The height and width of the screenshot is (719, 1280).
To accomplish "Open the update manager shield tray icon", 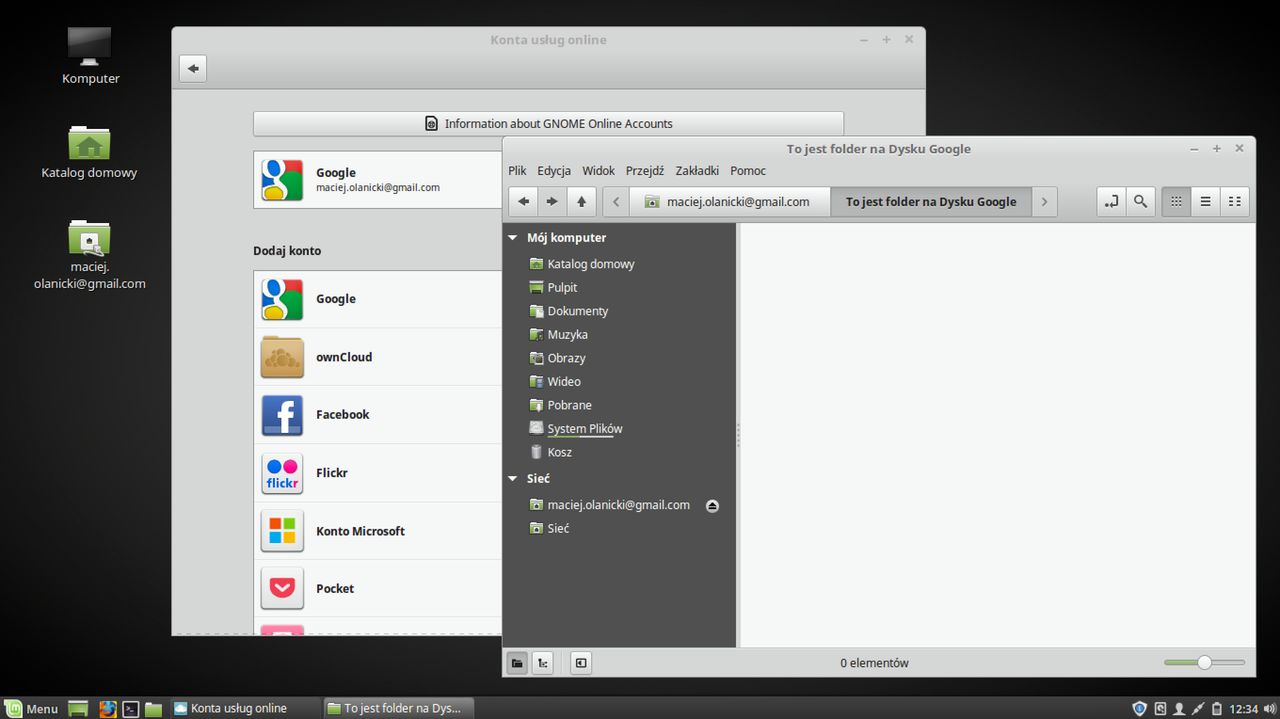I will pos(1139,709).
